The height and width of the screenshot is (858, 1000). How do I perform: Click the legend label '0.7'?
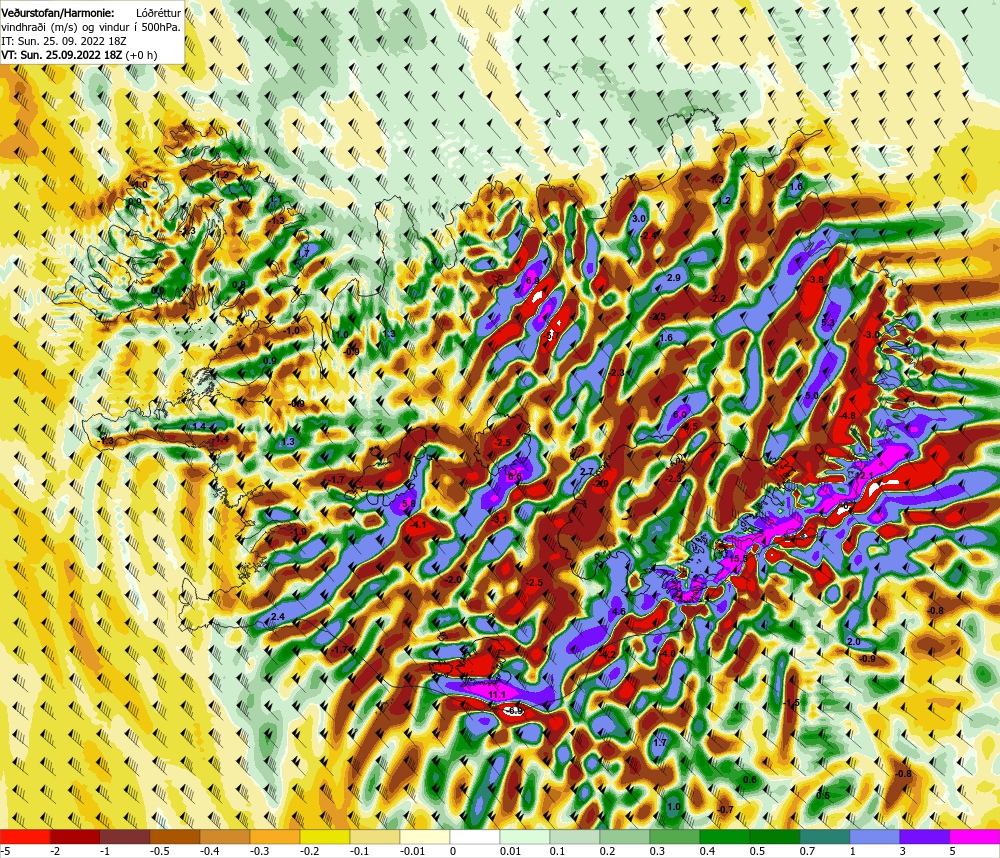807,851
